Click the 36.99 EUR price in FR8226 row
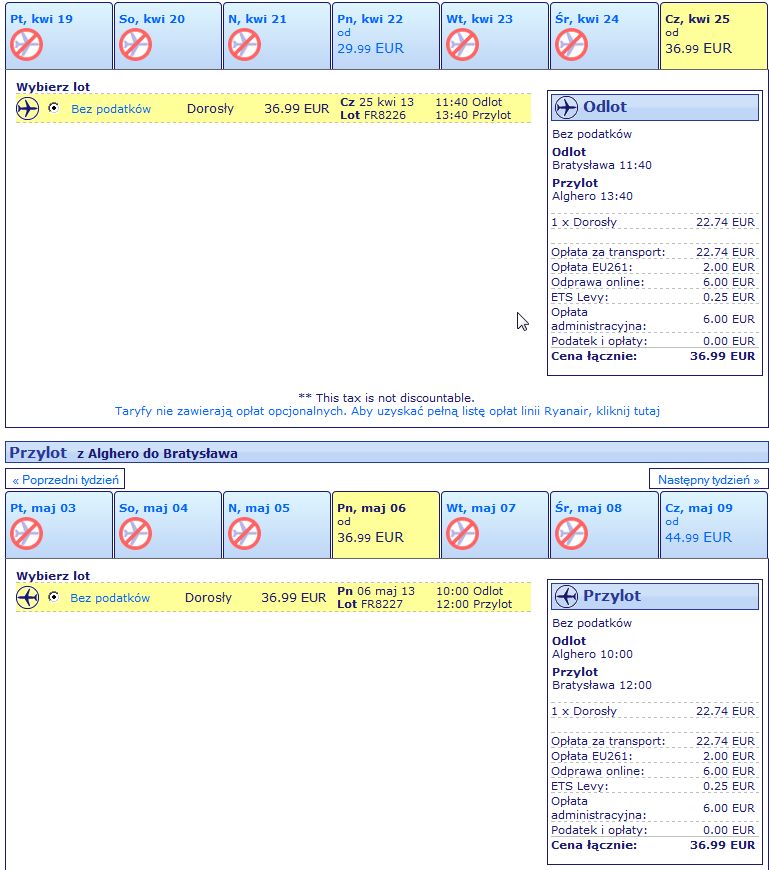This screenshot has width=769, height=870. pos(296,108)
